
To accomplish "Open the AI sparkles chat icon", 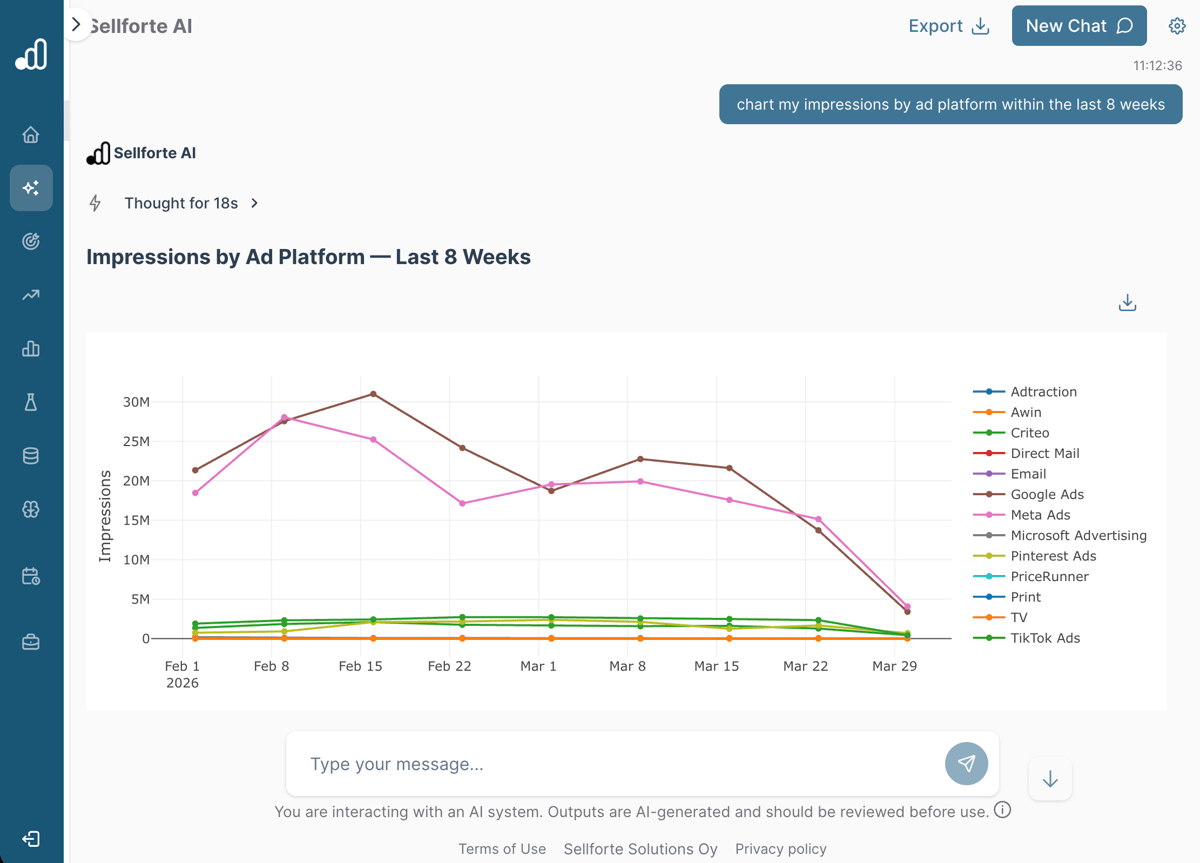I will tap(31, 188).
